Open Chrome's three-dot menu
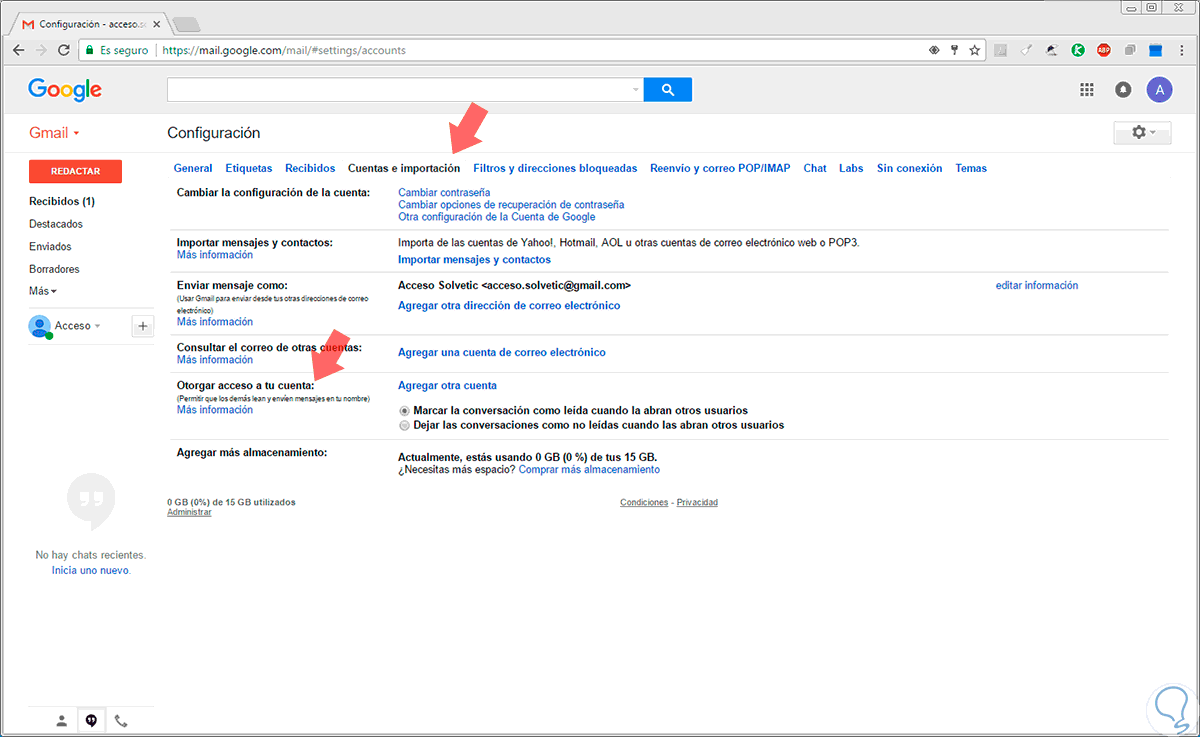 coord(1180,50)
